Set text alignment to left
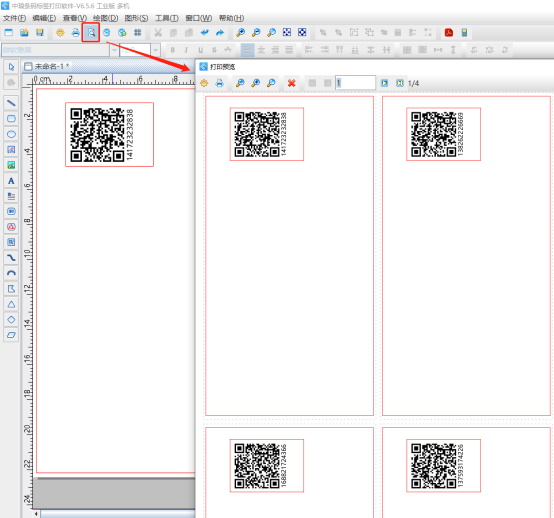Viewport: 554px width, 518px height. [247, 50]
